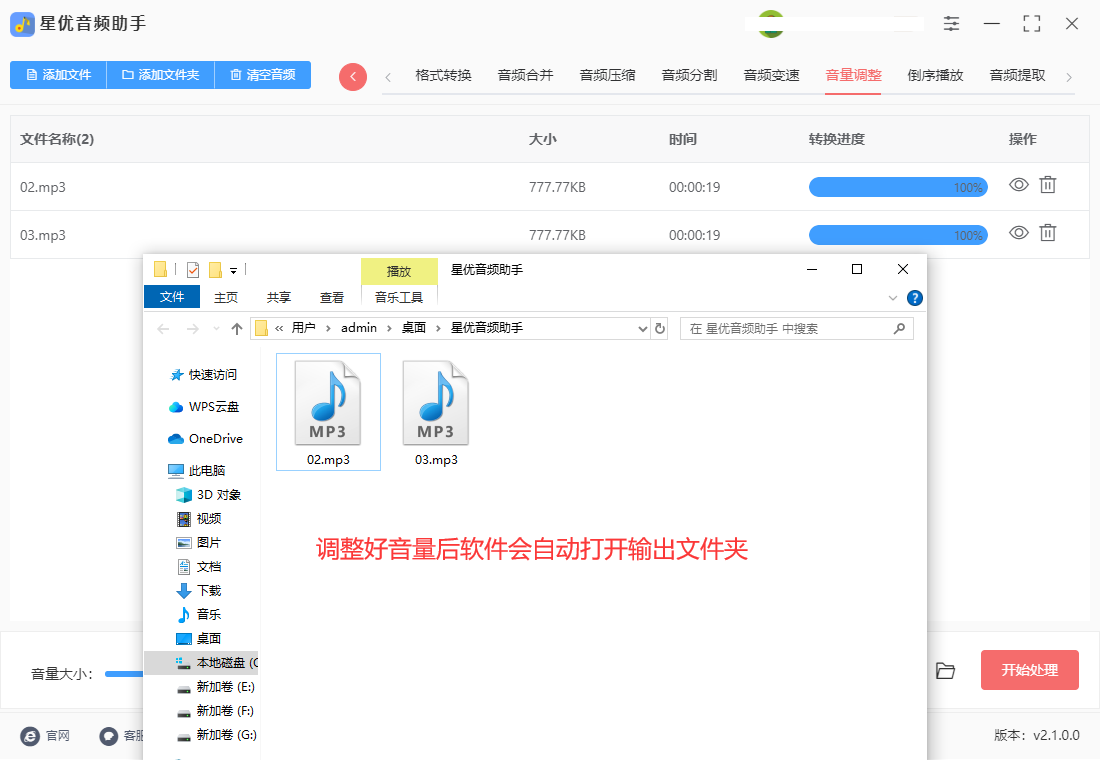Open the 文件 menu in Explorer
The width and height of the screenshot is (1100, 760).
pos(172,297)
